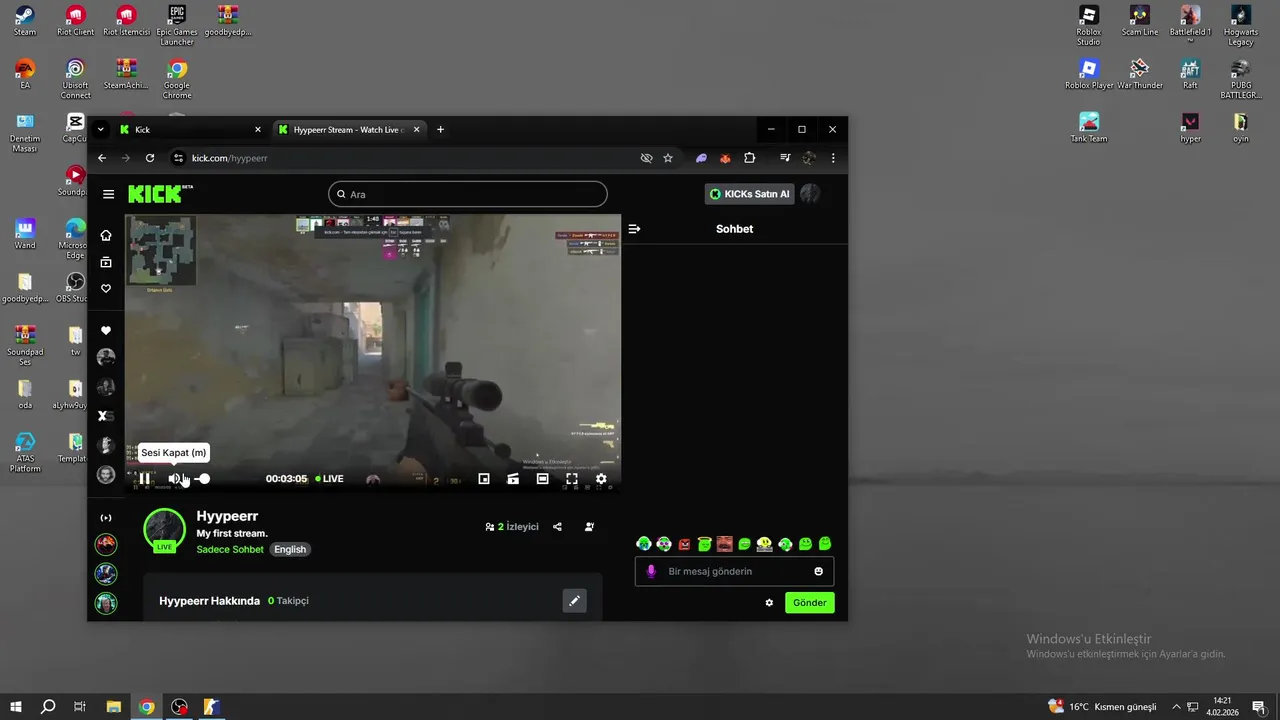Toggle theater mode in the video player
Viewport: 1280px width, 720px height.
[x=542, y=479]
